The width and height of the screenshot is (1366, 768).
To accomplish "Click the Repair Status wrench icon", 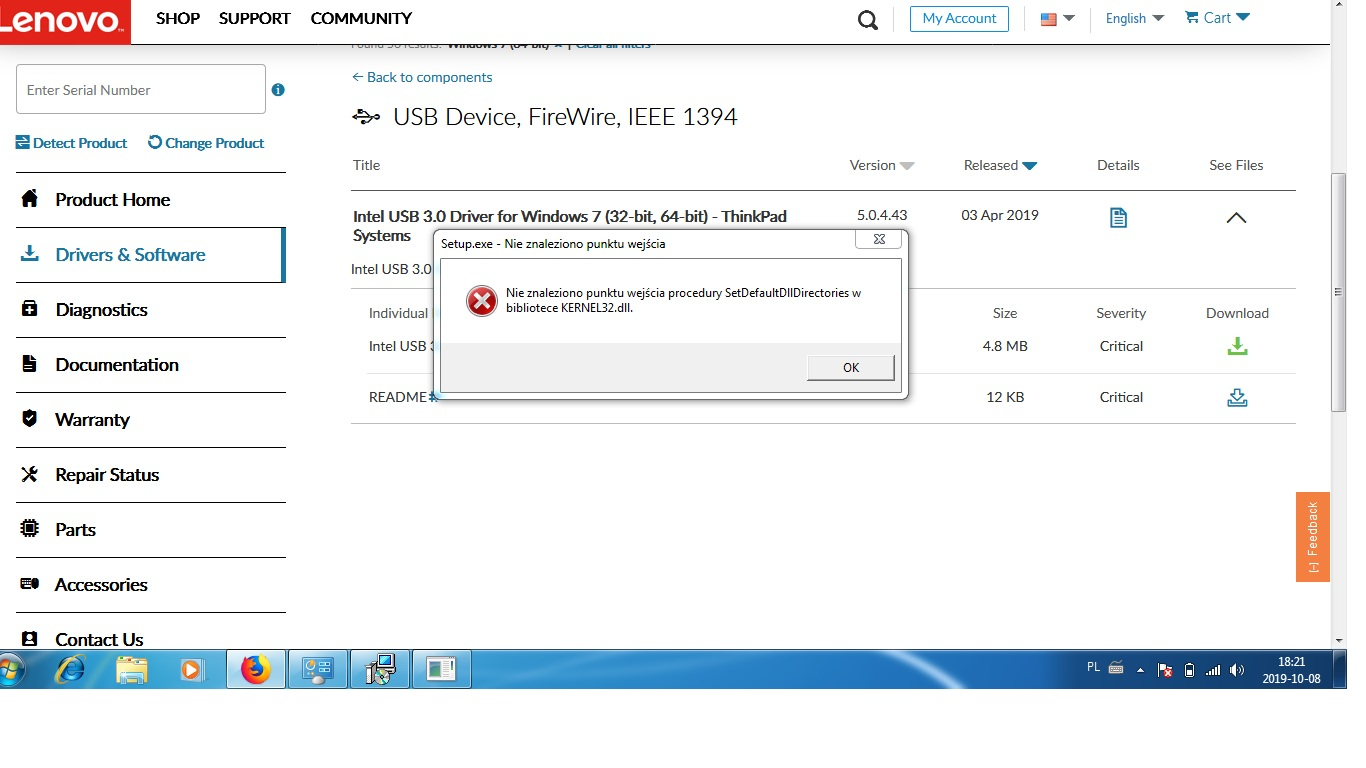I will coord(30,474).
